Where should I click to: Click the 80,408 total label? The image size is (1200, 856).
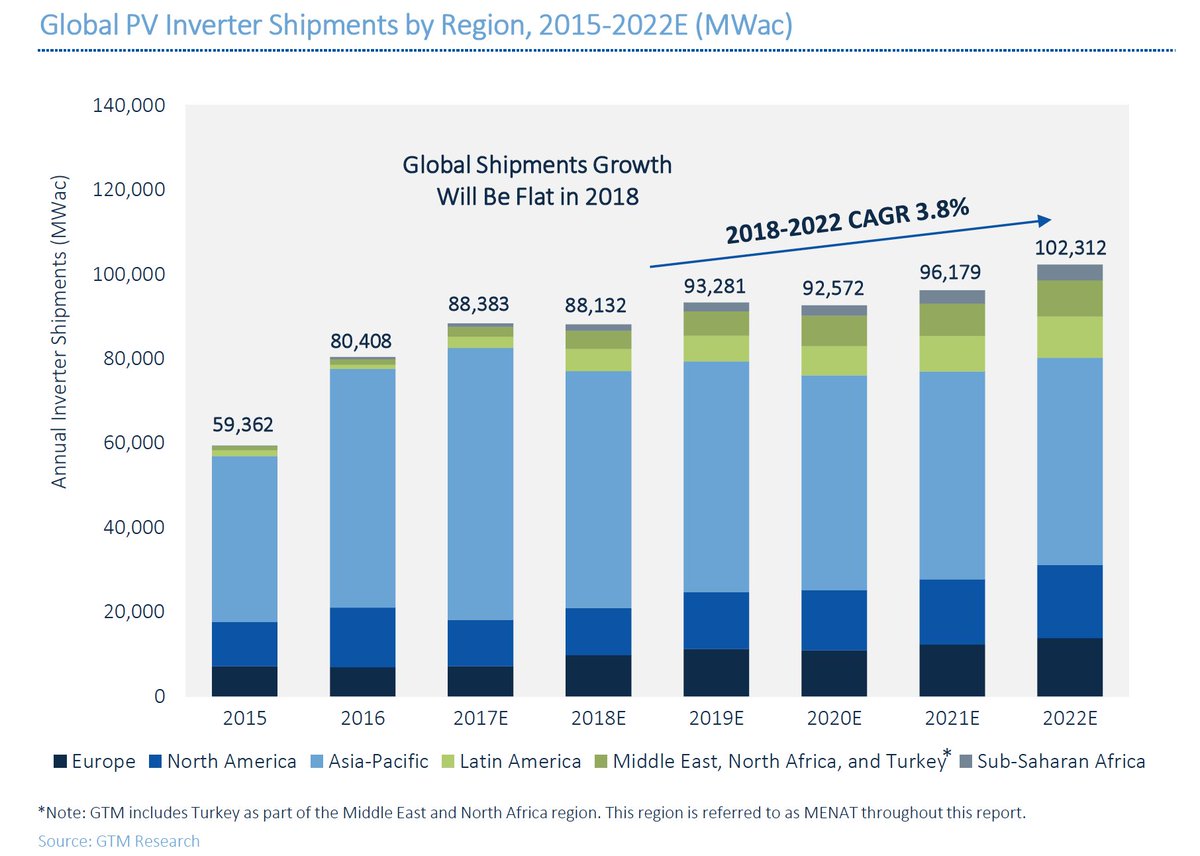363,339
